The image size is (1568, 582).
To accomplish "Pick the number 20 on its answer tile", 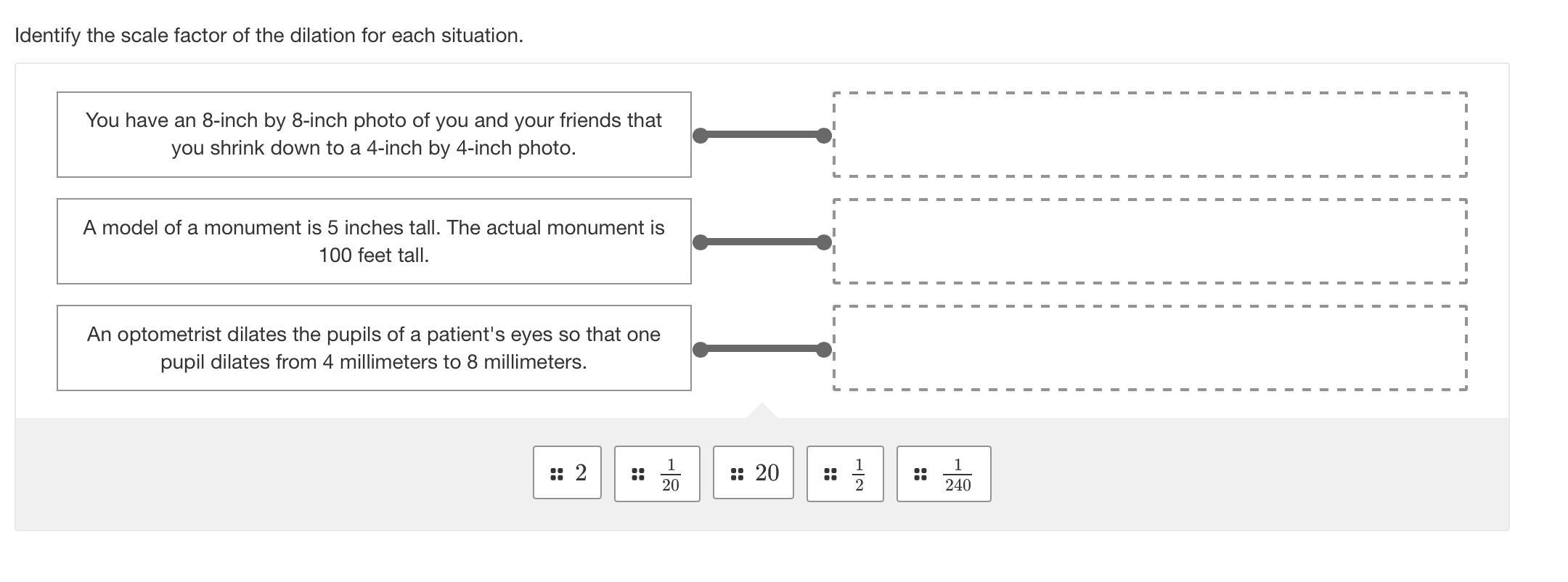I will [767, 473].
